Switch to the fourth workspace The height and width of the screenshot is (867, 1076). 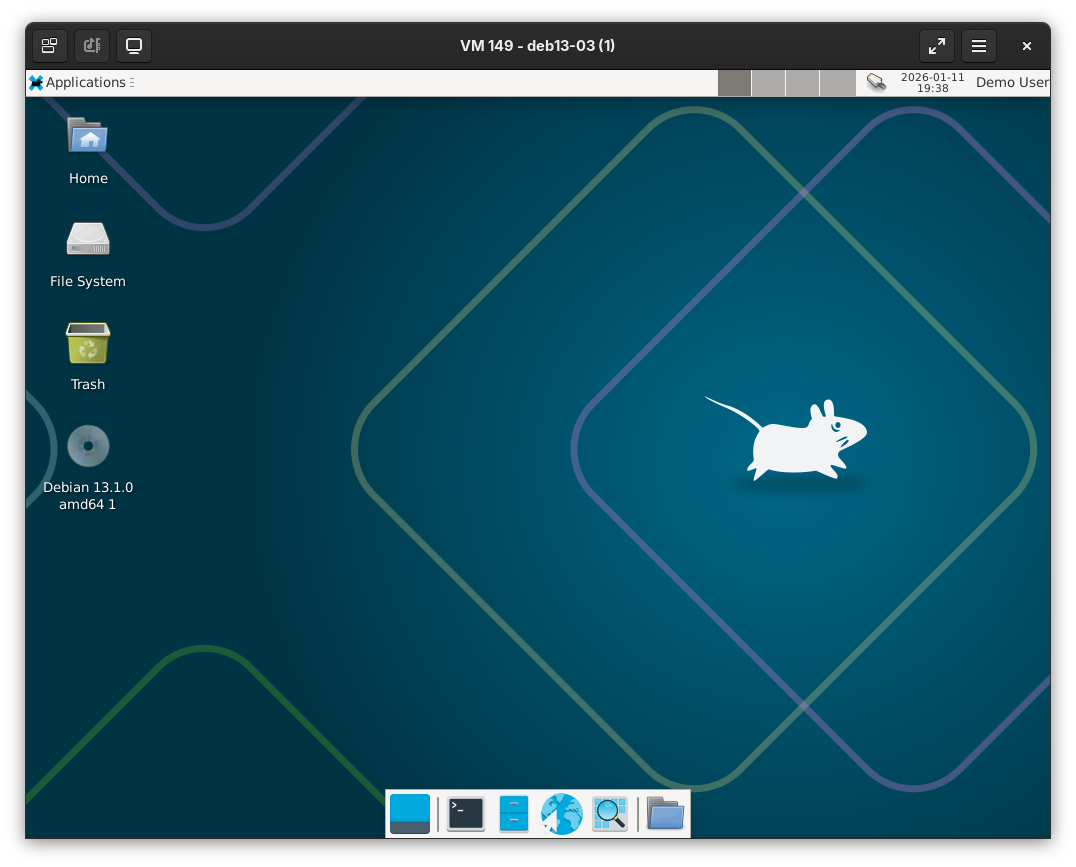coord(837,83)
